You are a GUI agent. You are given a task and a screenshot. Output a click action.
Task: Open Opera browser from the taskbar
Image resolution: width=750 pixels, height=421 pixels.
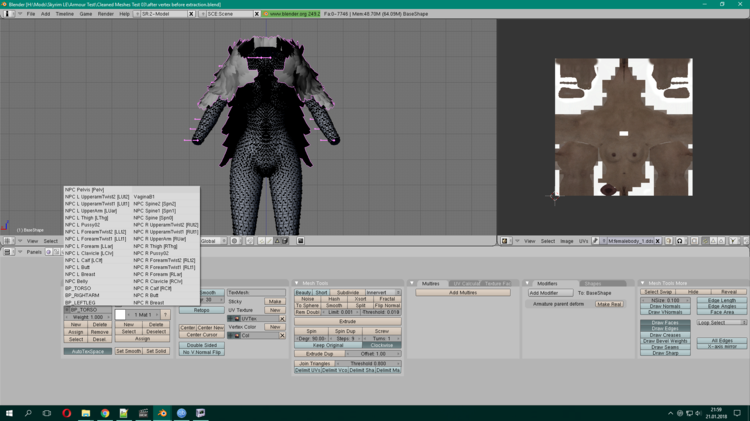click(66, 413)
